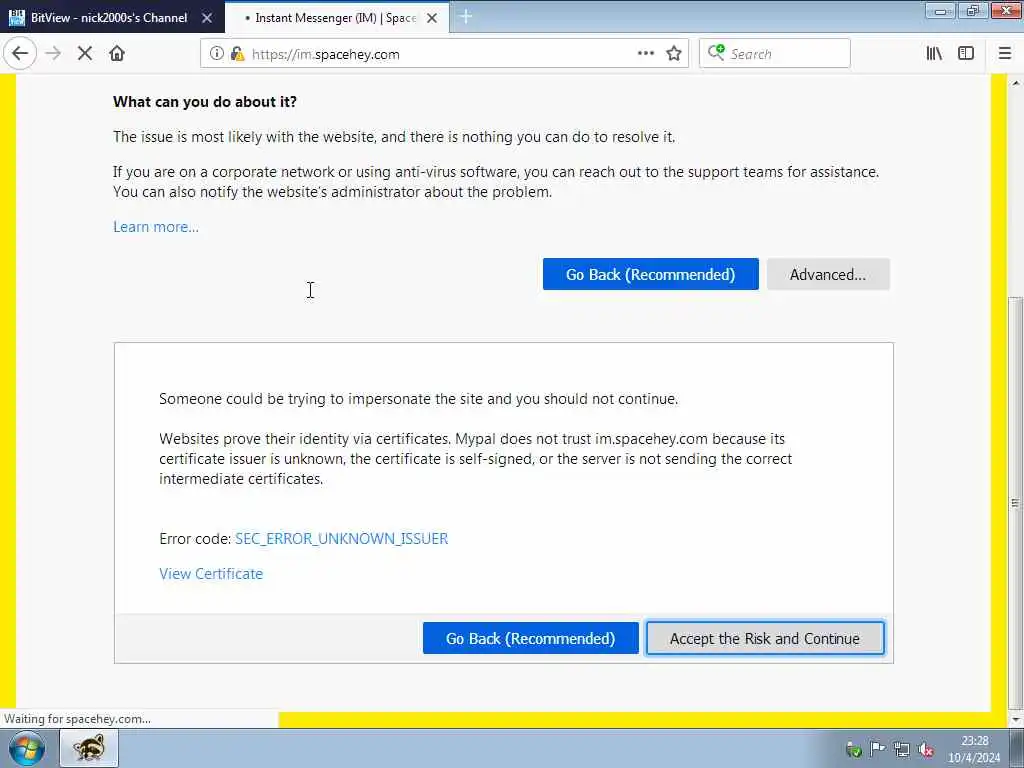Open the hamburger application menu
Image resolution: width=1024 pixels, height=768 pixels.
[1005, 54]
